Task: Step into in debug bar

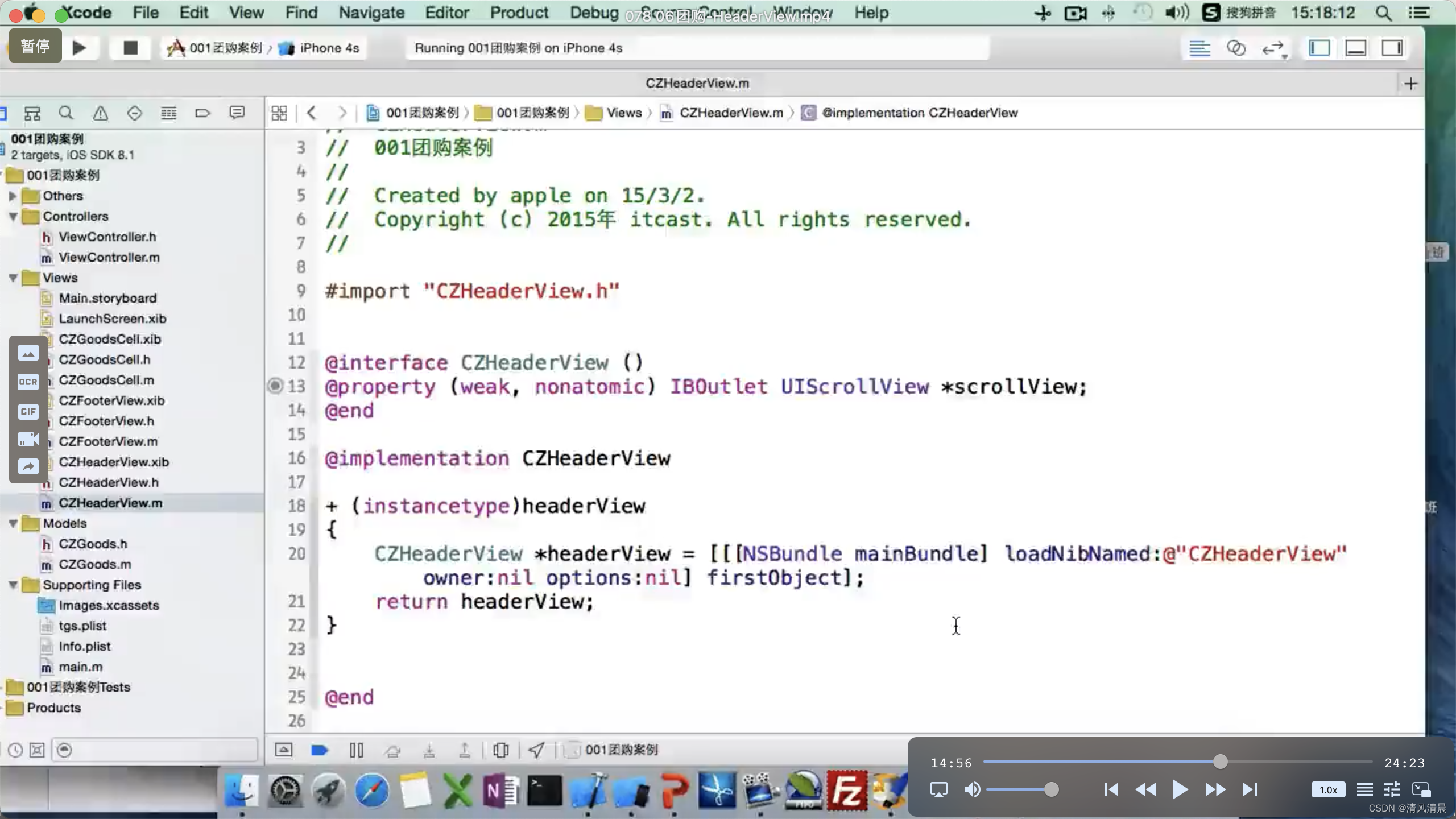Action: pos(429,750)
